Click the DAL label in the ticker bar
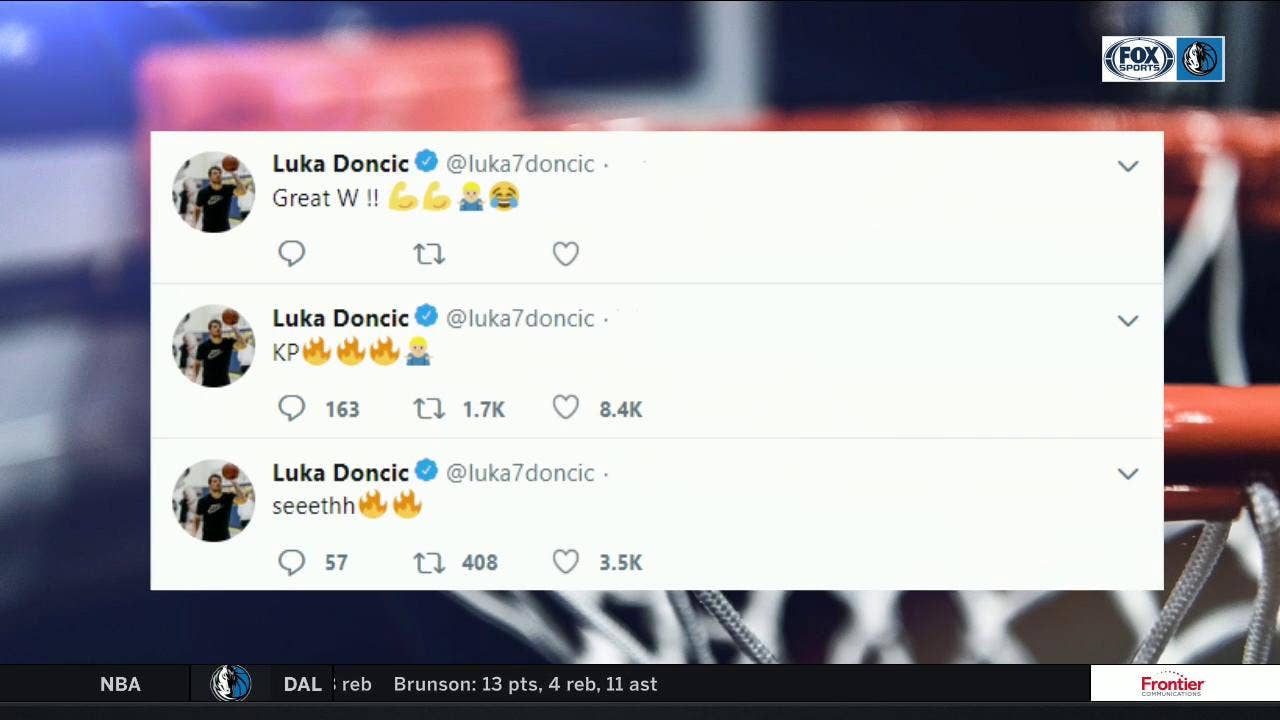 coord(302,683)
